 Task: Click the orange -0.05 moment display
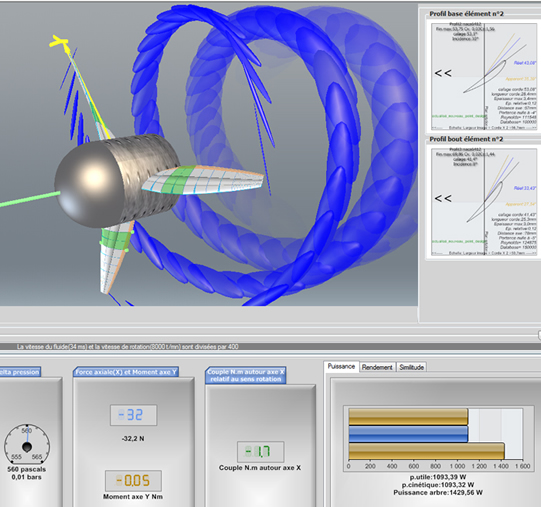133,480
